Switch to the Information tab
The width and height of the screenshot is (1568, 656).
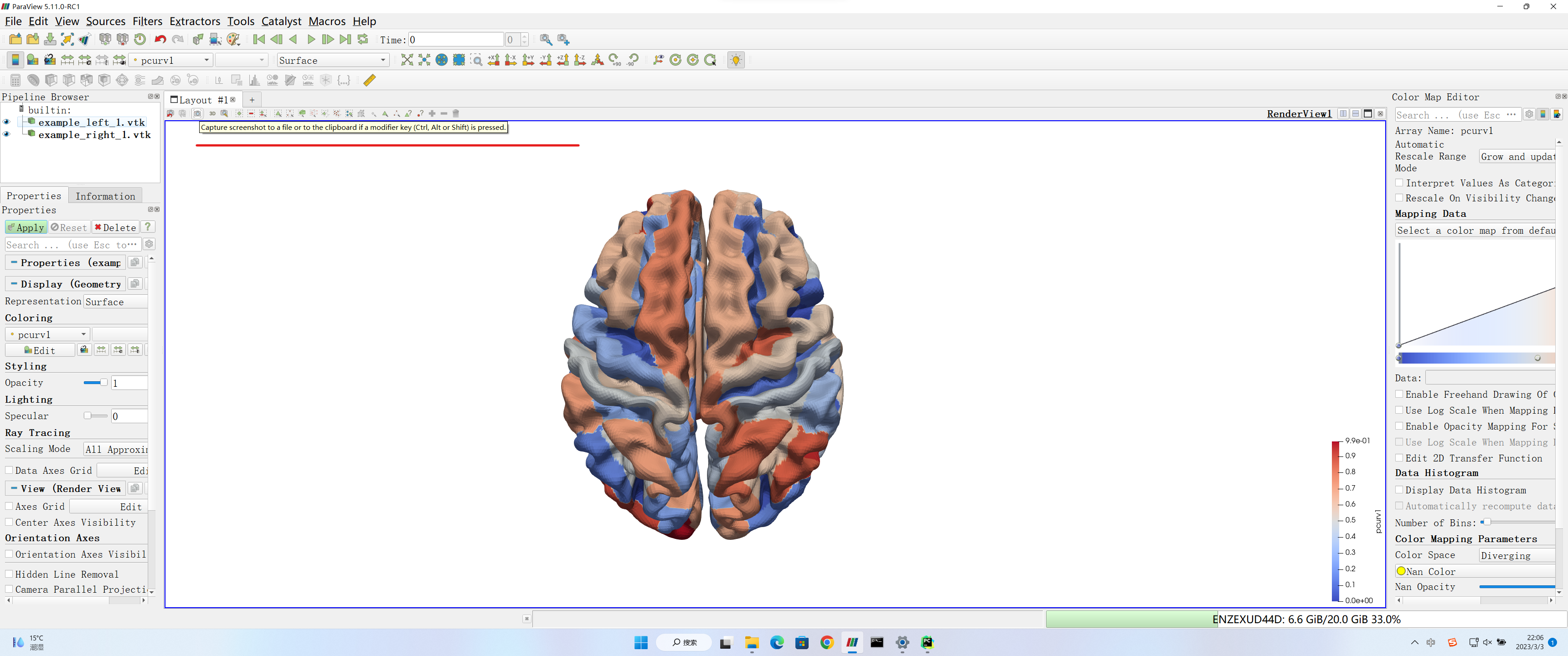tap(105, 196)
